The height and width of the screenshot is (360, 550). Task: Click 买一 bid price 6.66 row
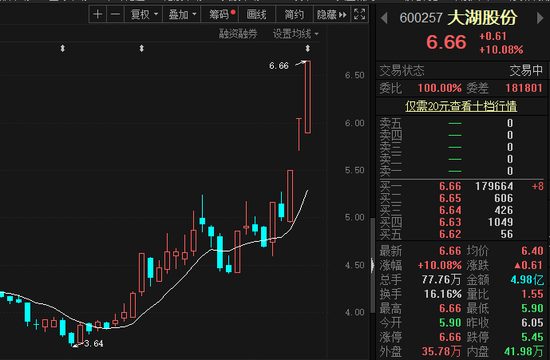[462, 186]
